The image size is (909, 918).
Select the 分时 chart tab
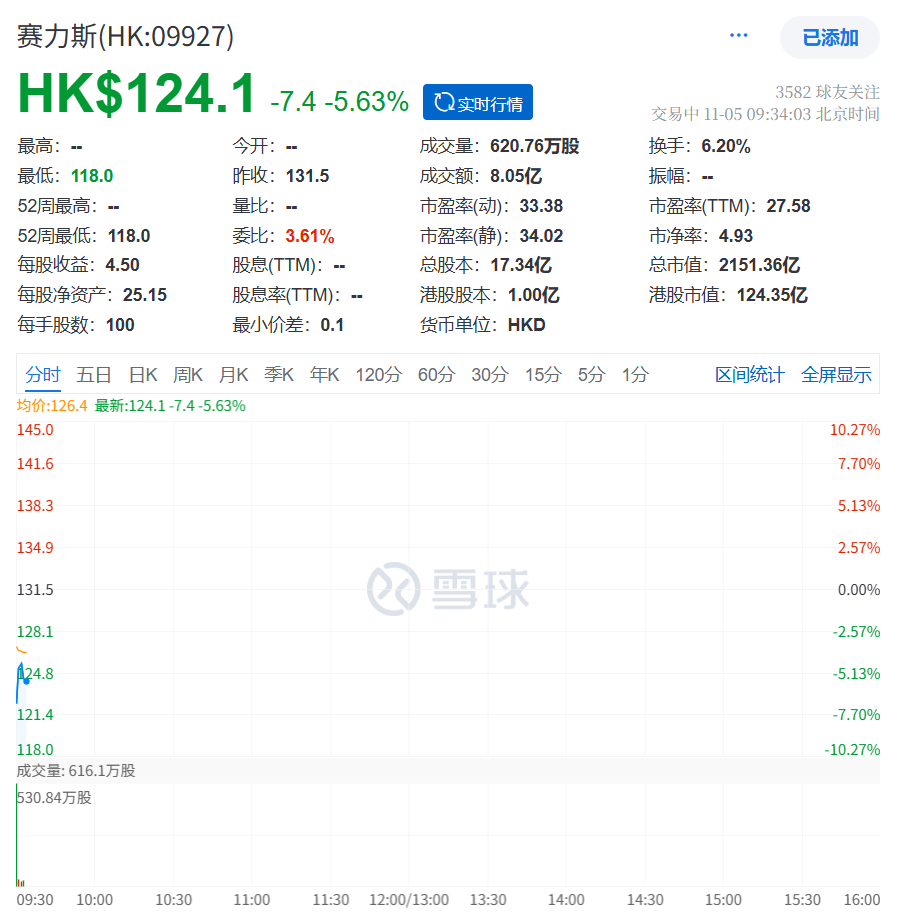point(43,375)
